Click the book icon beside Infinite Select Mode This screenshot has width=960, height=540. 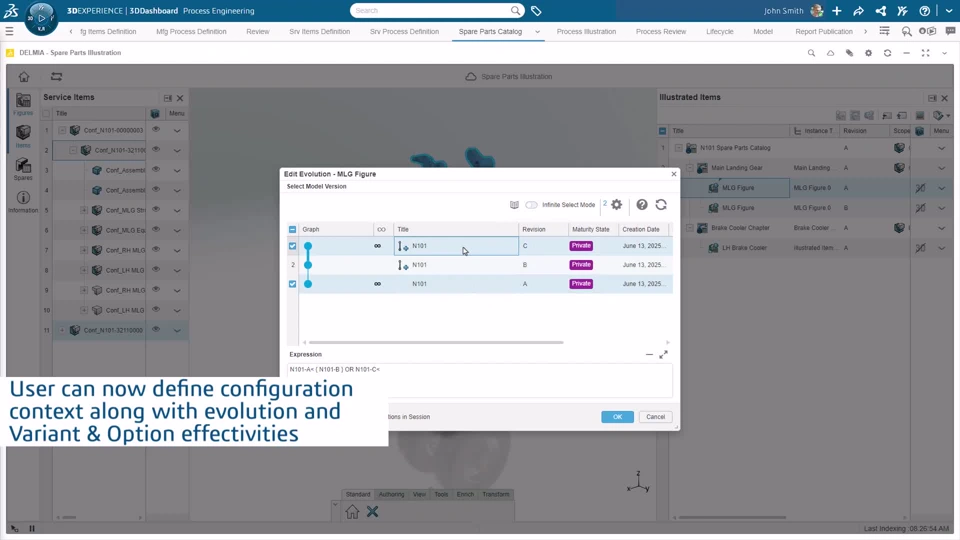[x=514, y=204]
